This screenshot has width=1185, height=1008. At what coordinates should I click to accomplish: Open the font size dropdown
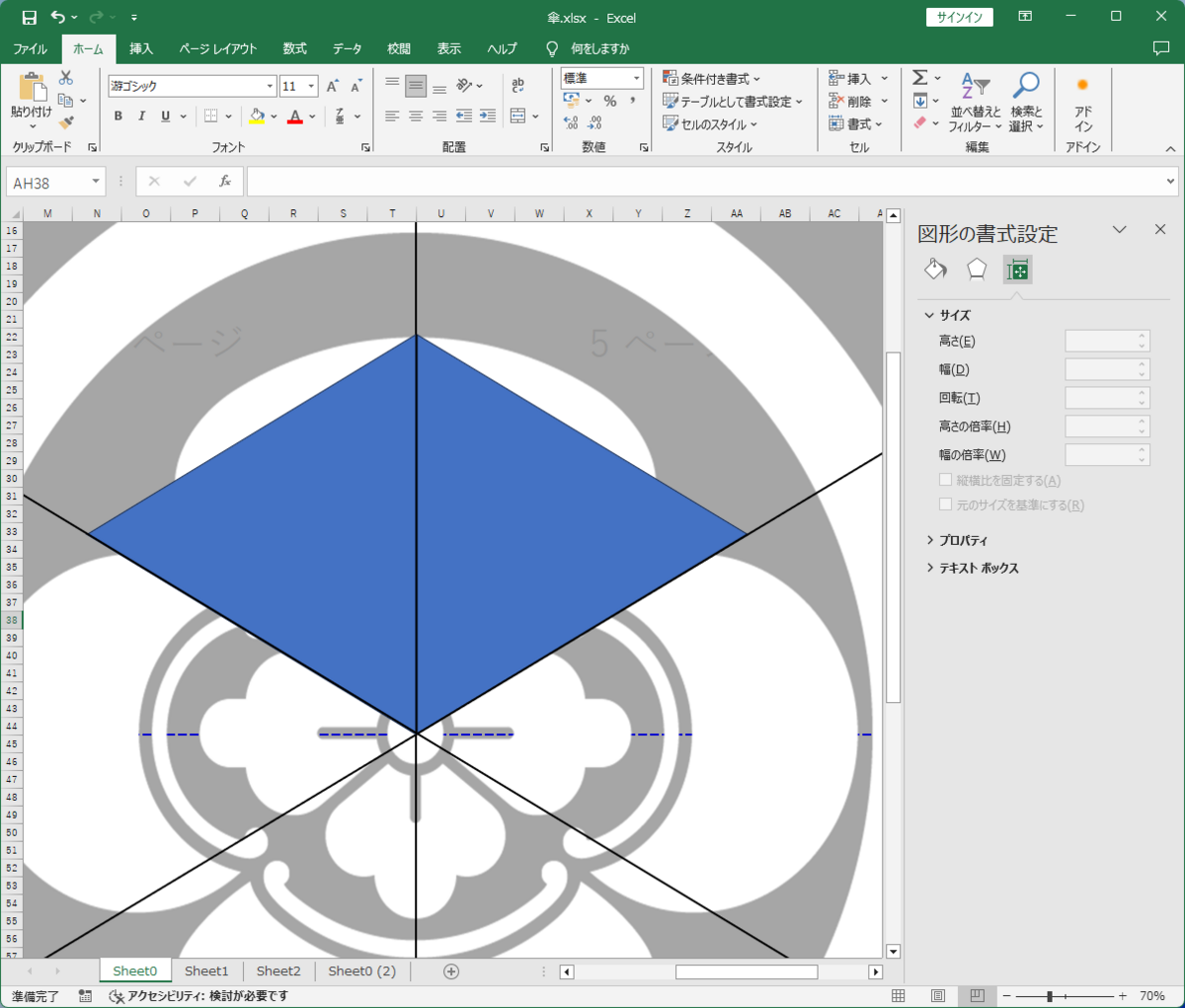coord(311,86)
